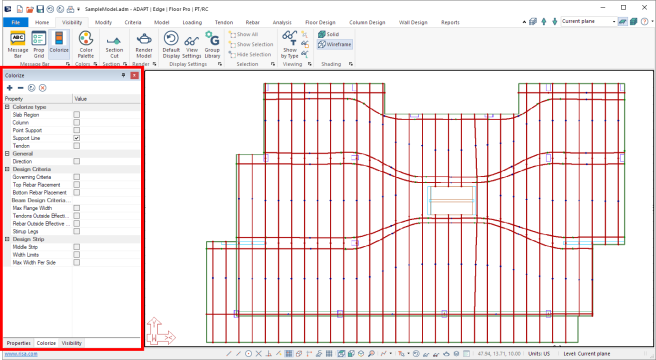
Task: Check the Governing Criteria checkbox
Action: point(77,177)
